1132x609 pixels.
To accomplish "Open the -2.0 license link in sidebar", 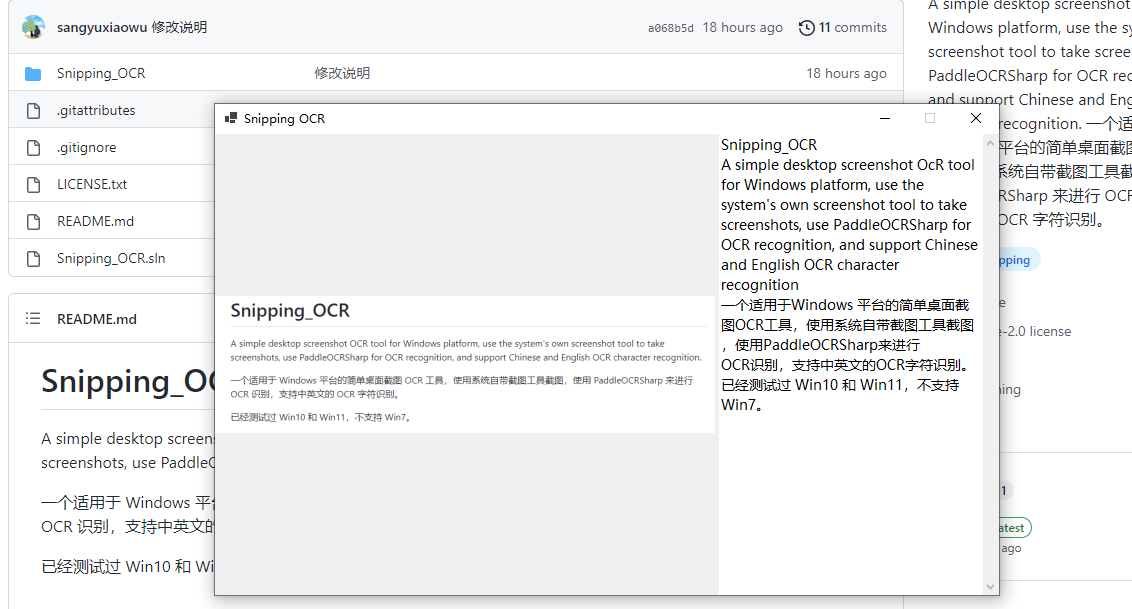I will pos(1035,331).
